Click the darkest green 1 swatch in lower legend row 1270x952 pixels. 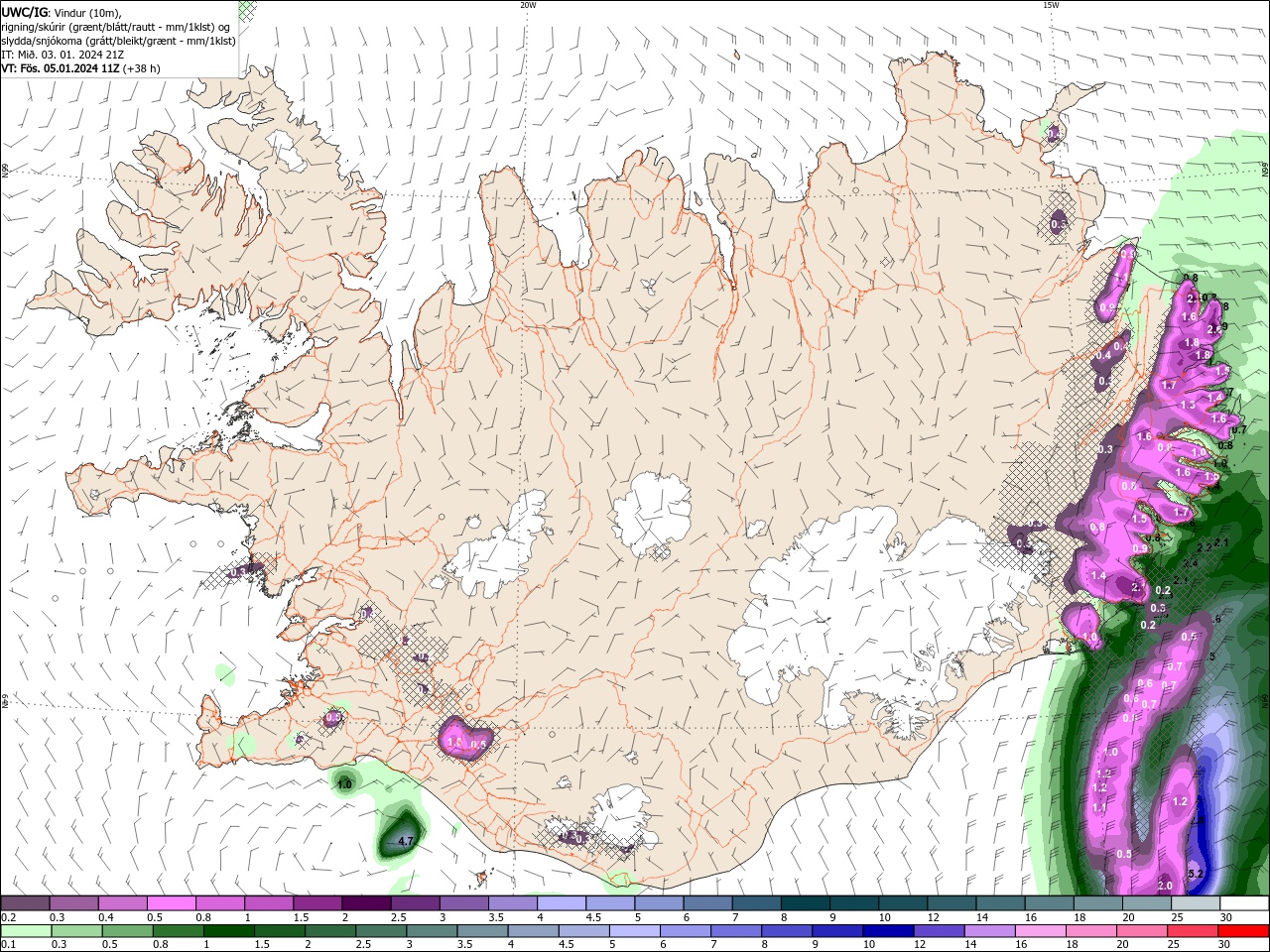(x=228, y=931)
